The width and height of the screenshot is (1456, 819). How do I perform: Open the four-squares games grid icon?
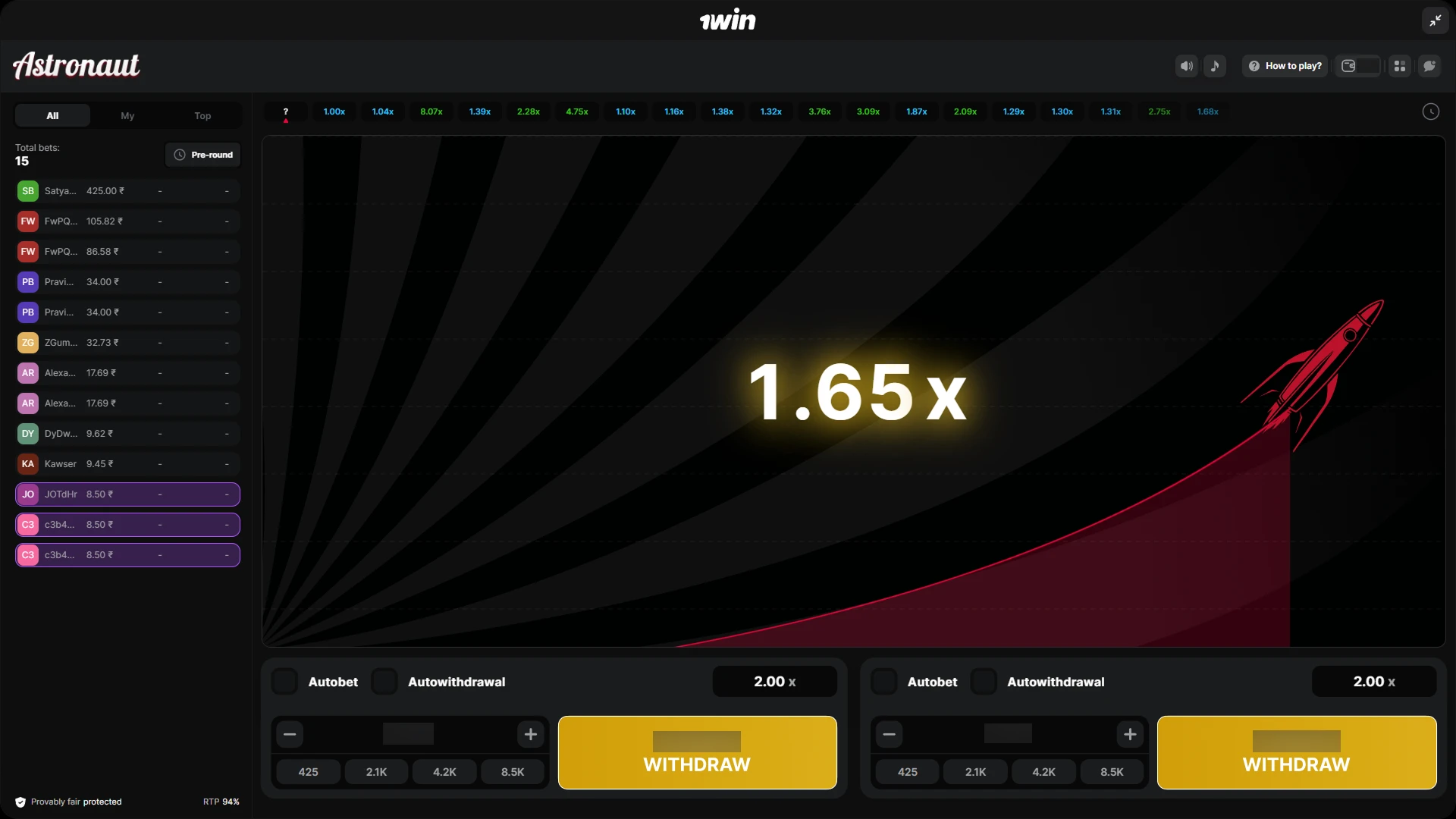click(x=1400, y=66)
